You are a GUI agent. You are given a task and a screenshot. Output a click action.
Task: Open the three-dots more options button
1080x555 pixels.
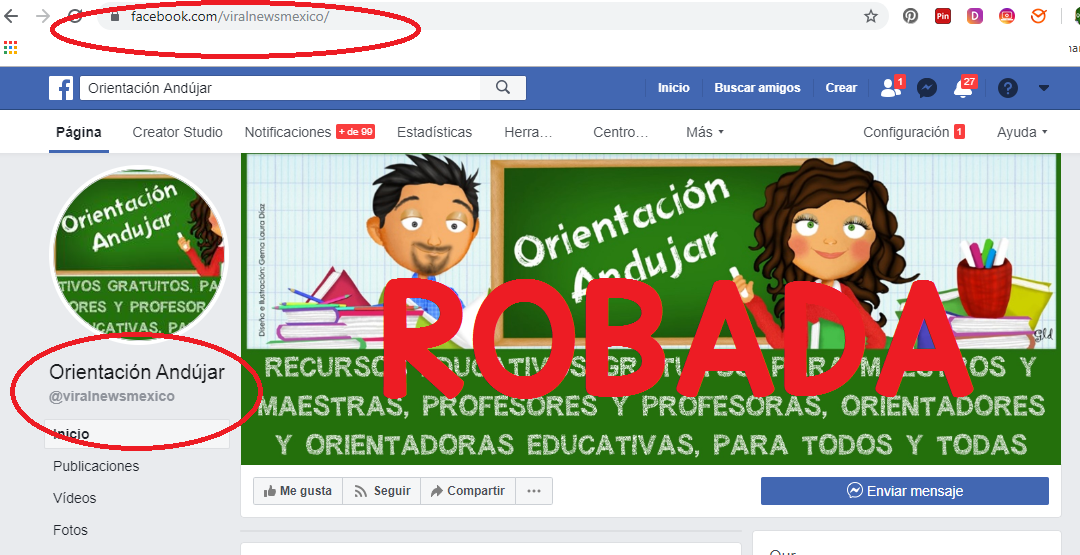pyautogui.click(x=534, y=491)
